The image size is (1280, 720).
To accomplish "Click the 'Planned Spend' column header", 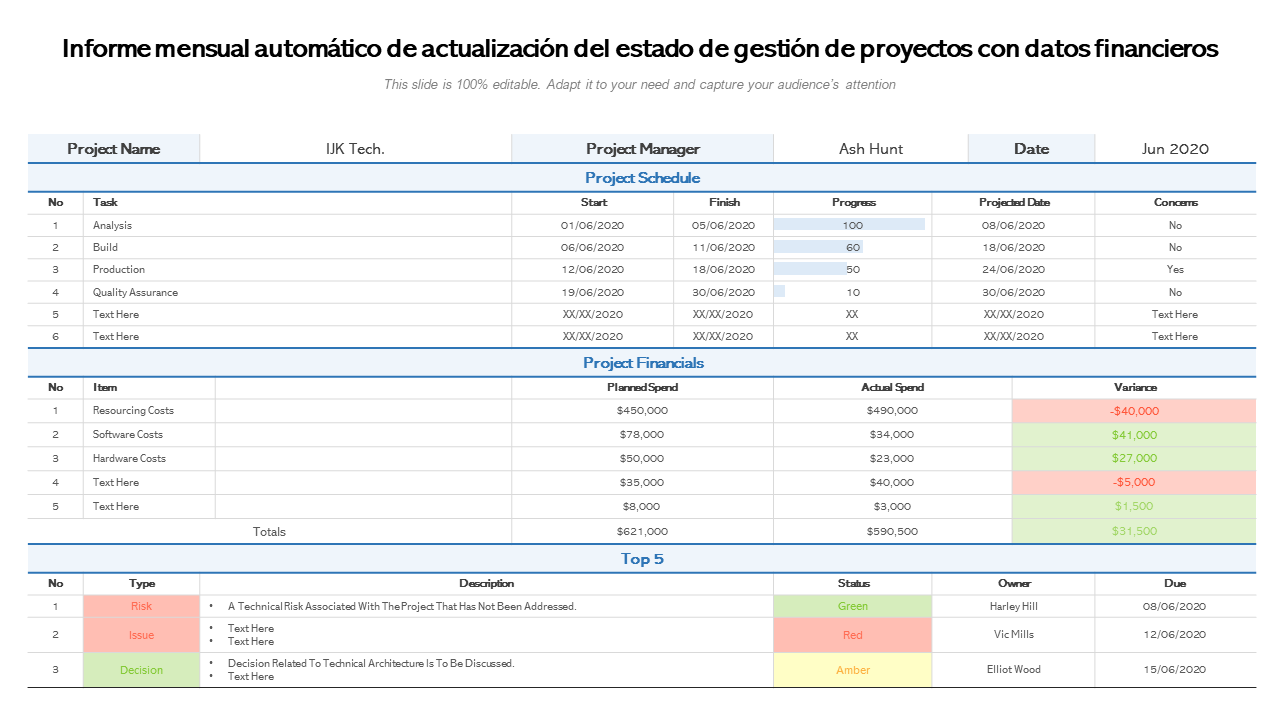I will [642, 388].
